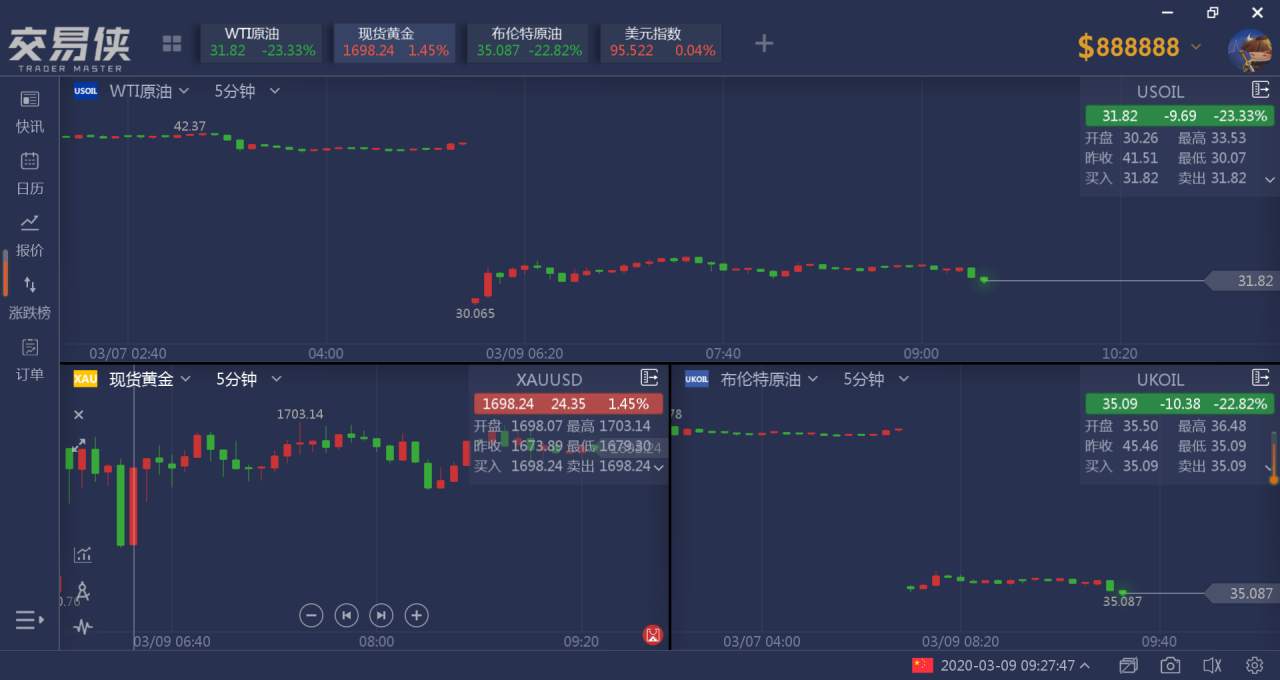1280x680 pixels.
Task: Click the user avatar at top right
Action: pyautogui.click(x=1250, y=49)
